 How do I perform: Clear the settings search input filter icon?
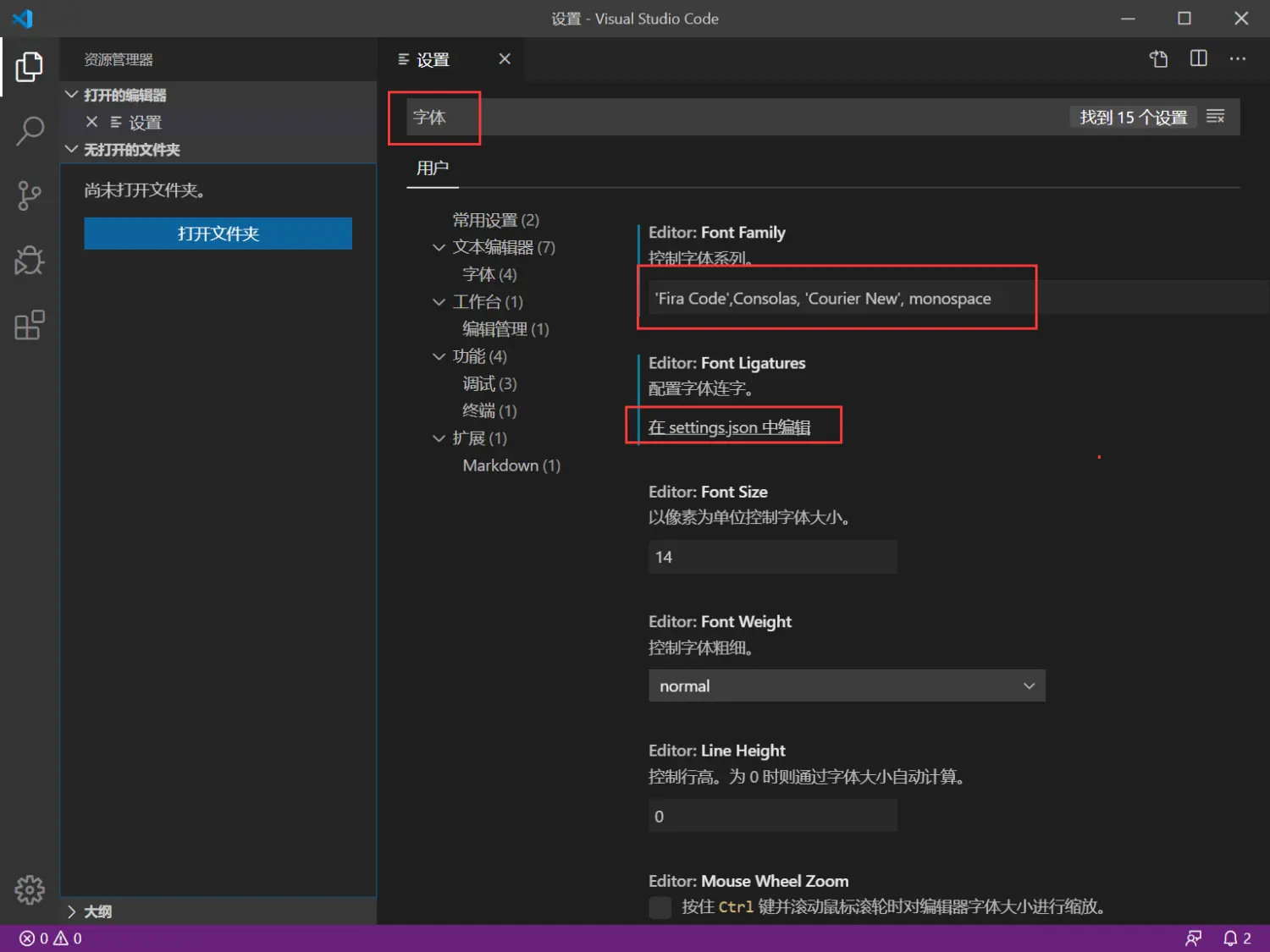pyautogui.click(x=1216, y=117)
